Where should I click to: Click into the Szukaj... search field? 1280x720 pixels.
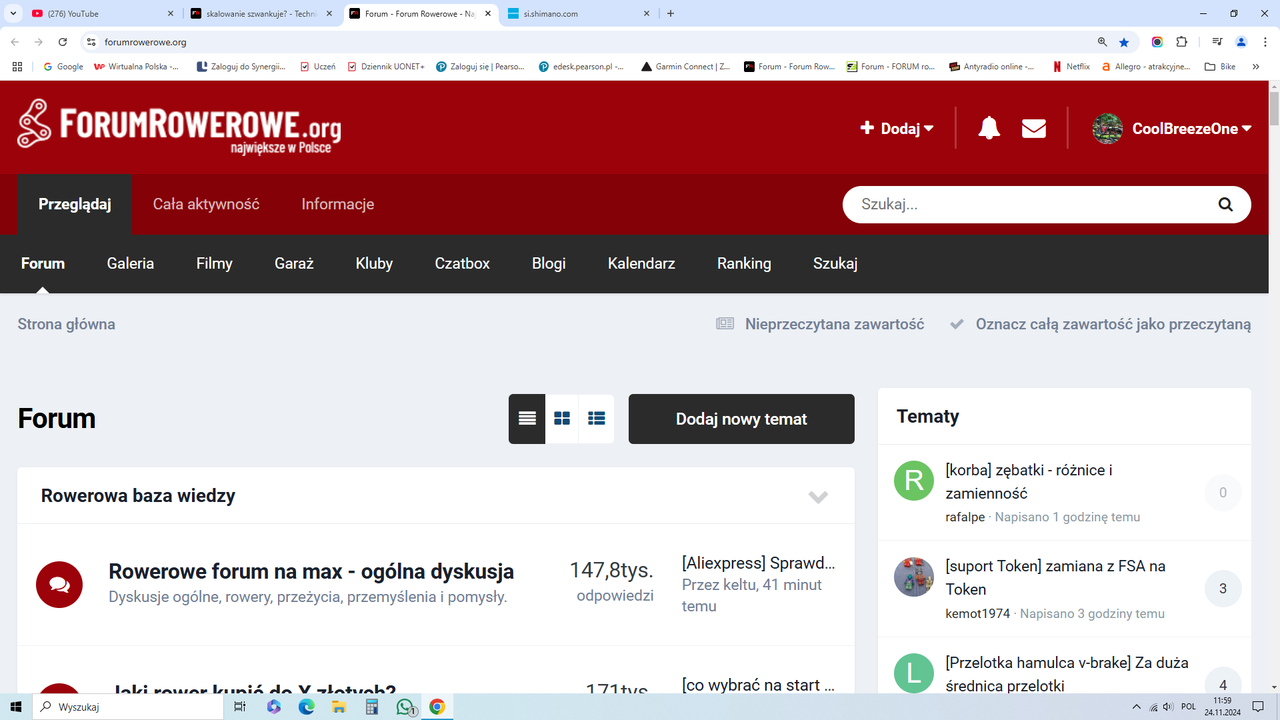[1030, 204]
